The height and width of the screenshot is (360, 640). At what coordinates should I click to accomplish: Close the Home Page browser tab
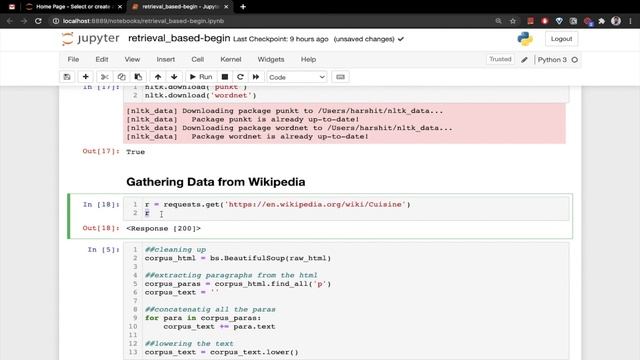coord(120,7)
